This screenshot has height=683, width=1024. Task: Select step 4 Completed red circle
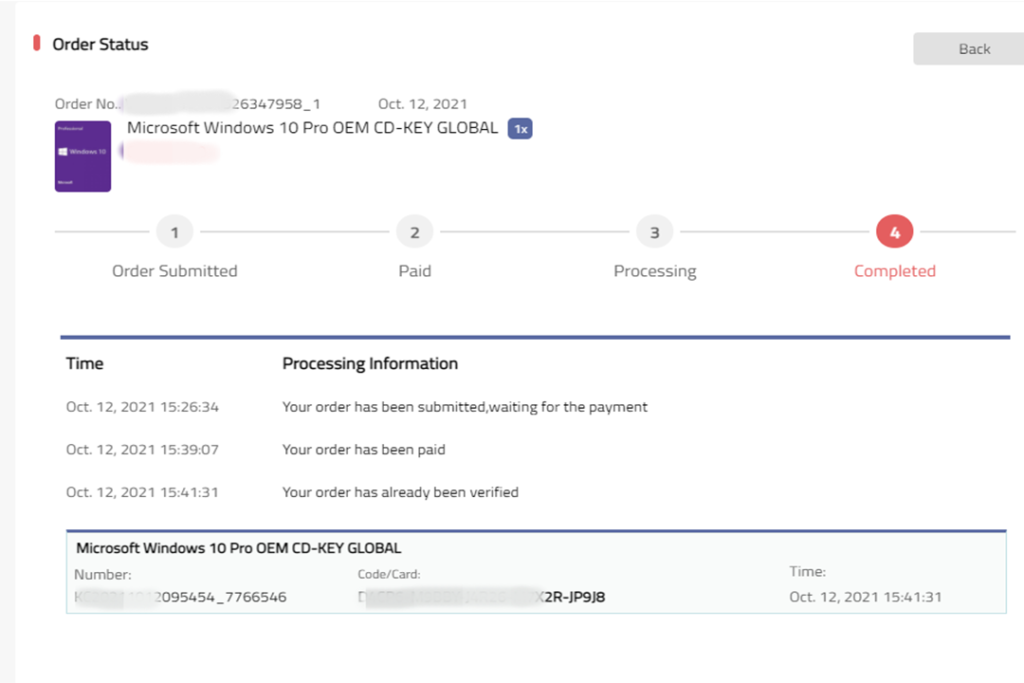[x=895, y=232]
